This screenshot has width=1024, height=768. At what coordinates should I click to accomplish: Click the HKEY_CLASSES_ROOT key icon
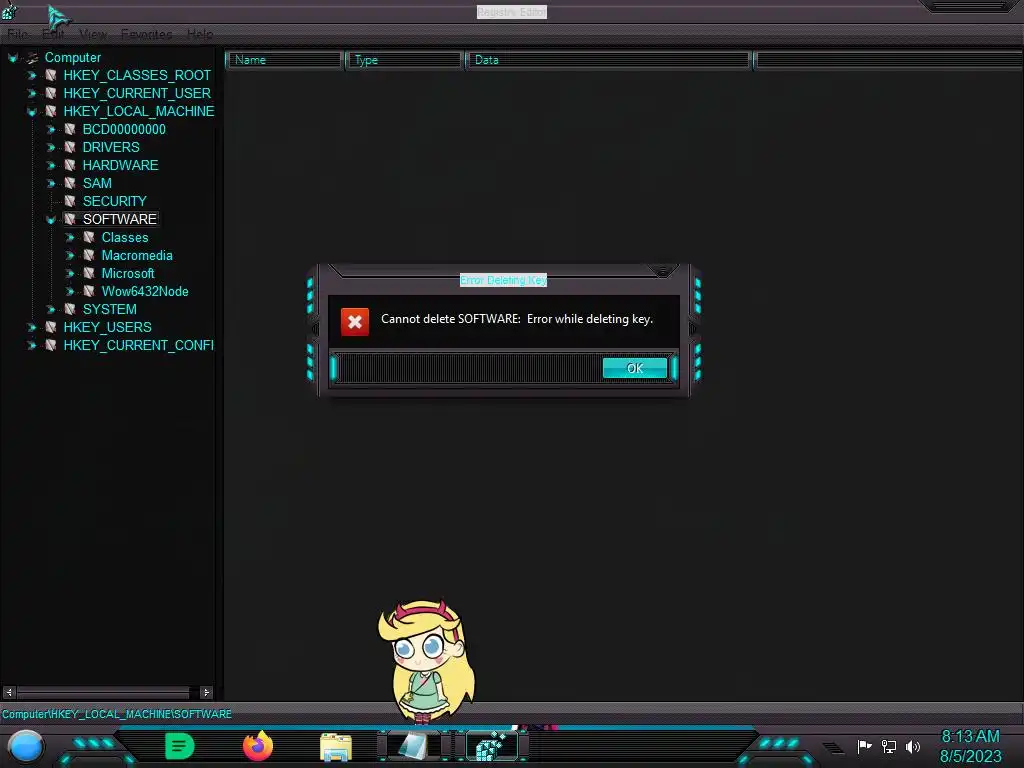[50, 75]
